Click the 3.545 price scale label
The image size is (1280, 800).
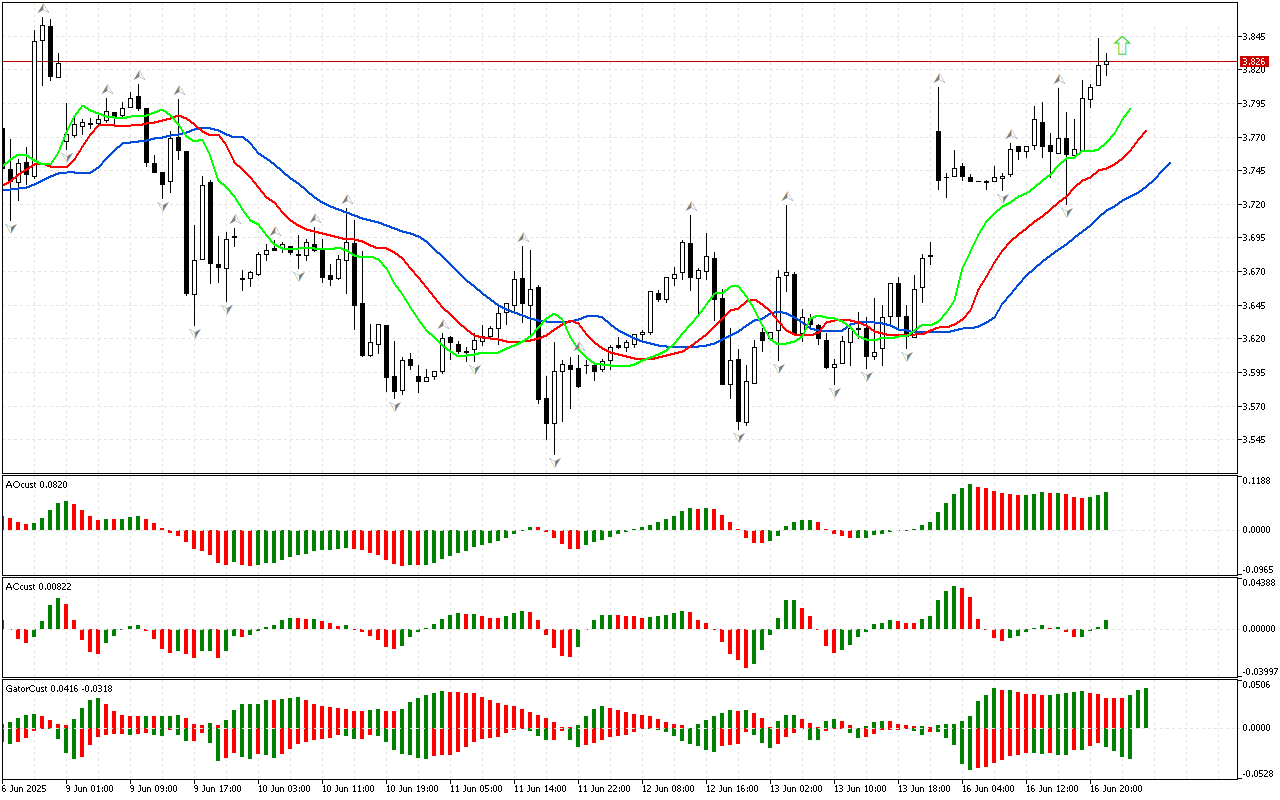(x=1253, y=440)
